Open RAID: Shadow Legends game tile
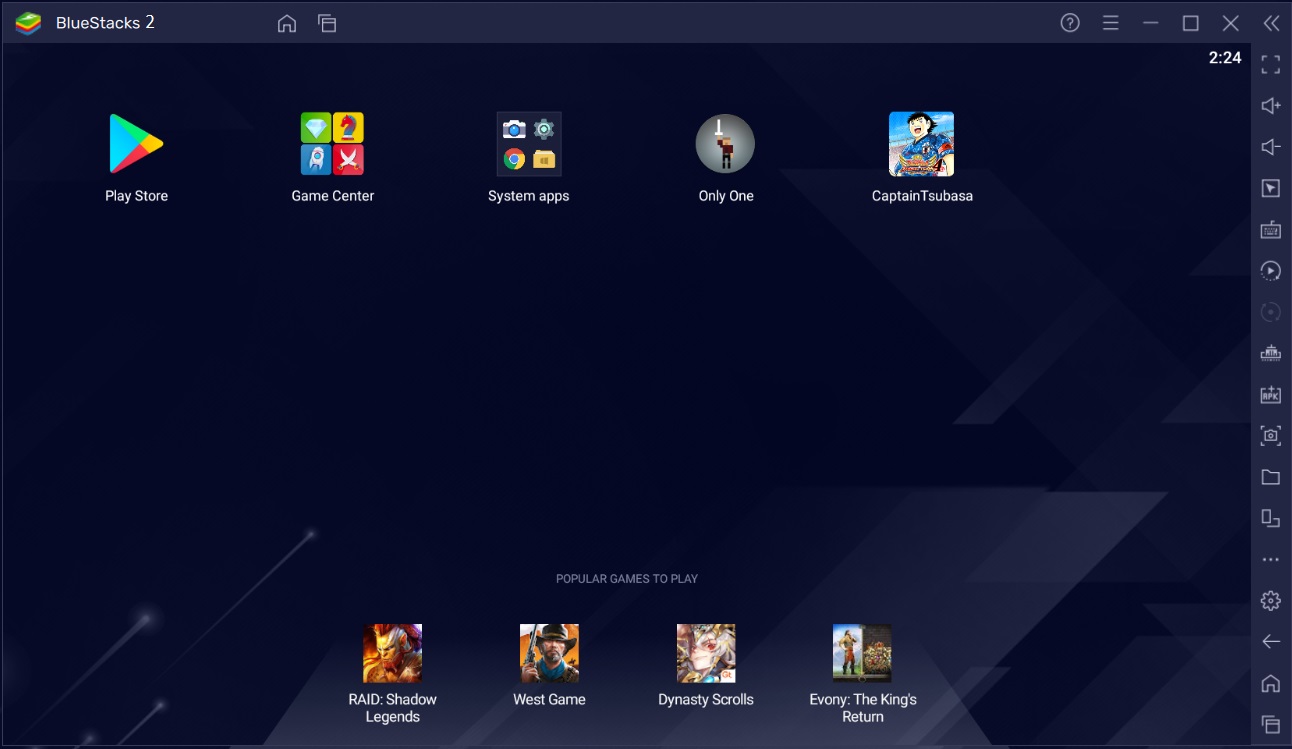 pos(392,654)
